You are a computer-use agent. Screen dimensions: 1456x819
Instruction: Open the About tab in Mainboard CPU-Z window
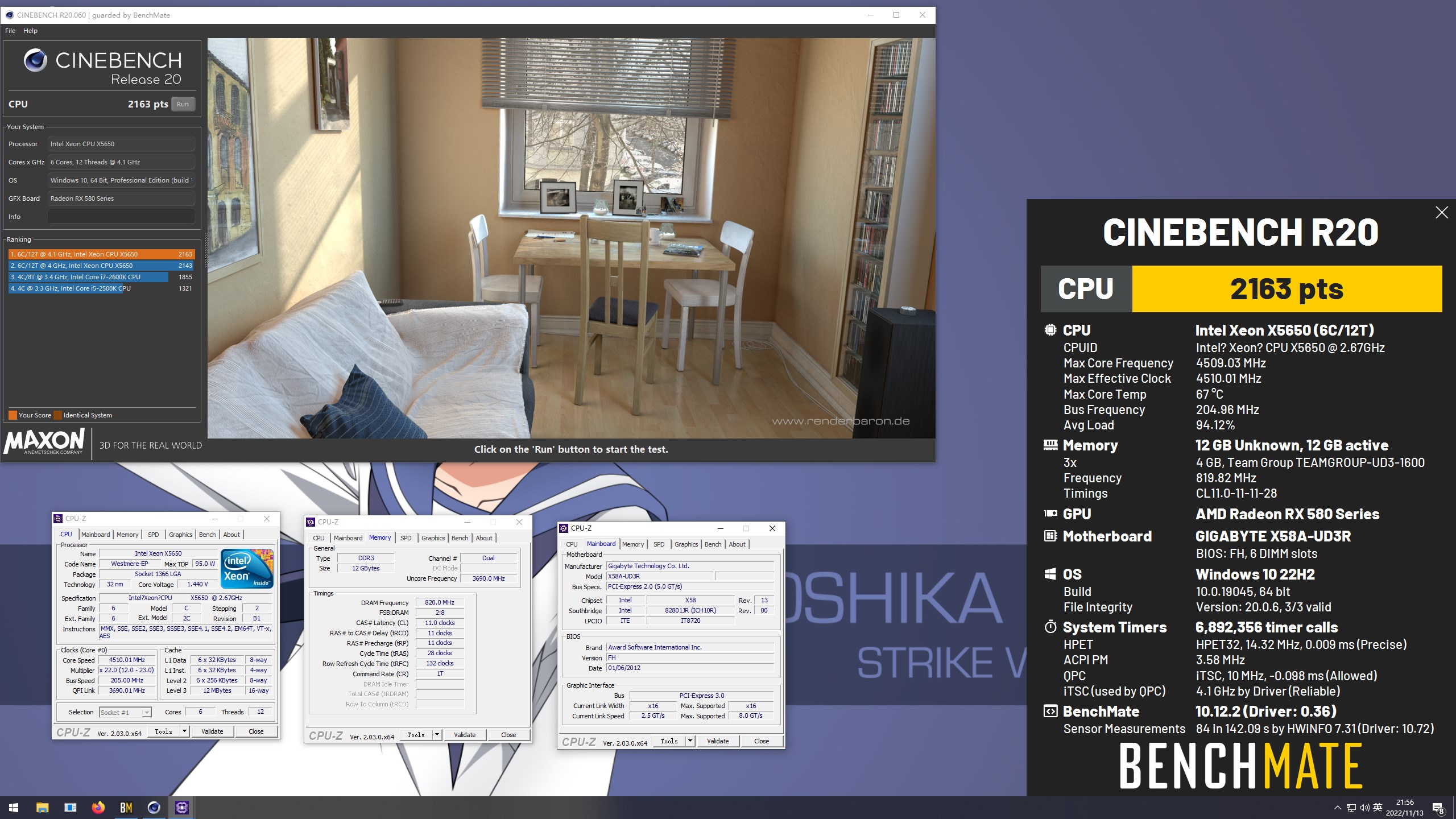737,544
